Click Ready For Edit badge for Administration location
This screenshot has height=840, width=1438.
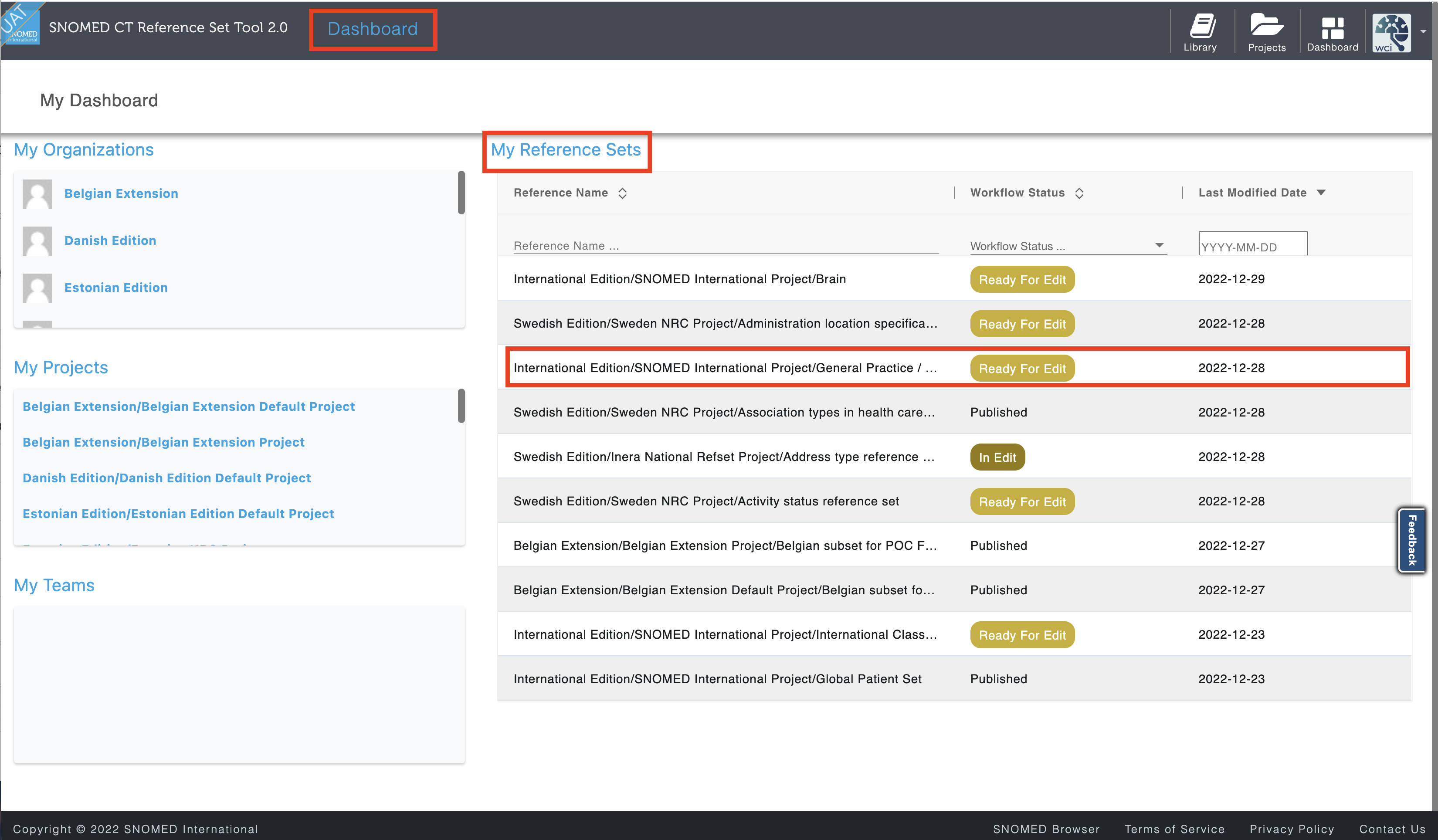[x=1022, y=324]
